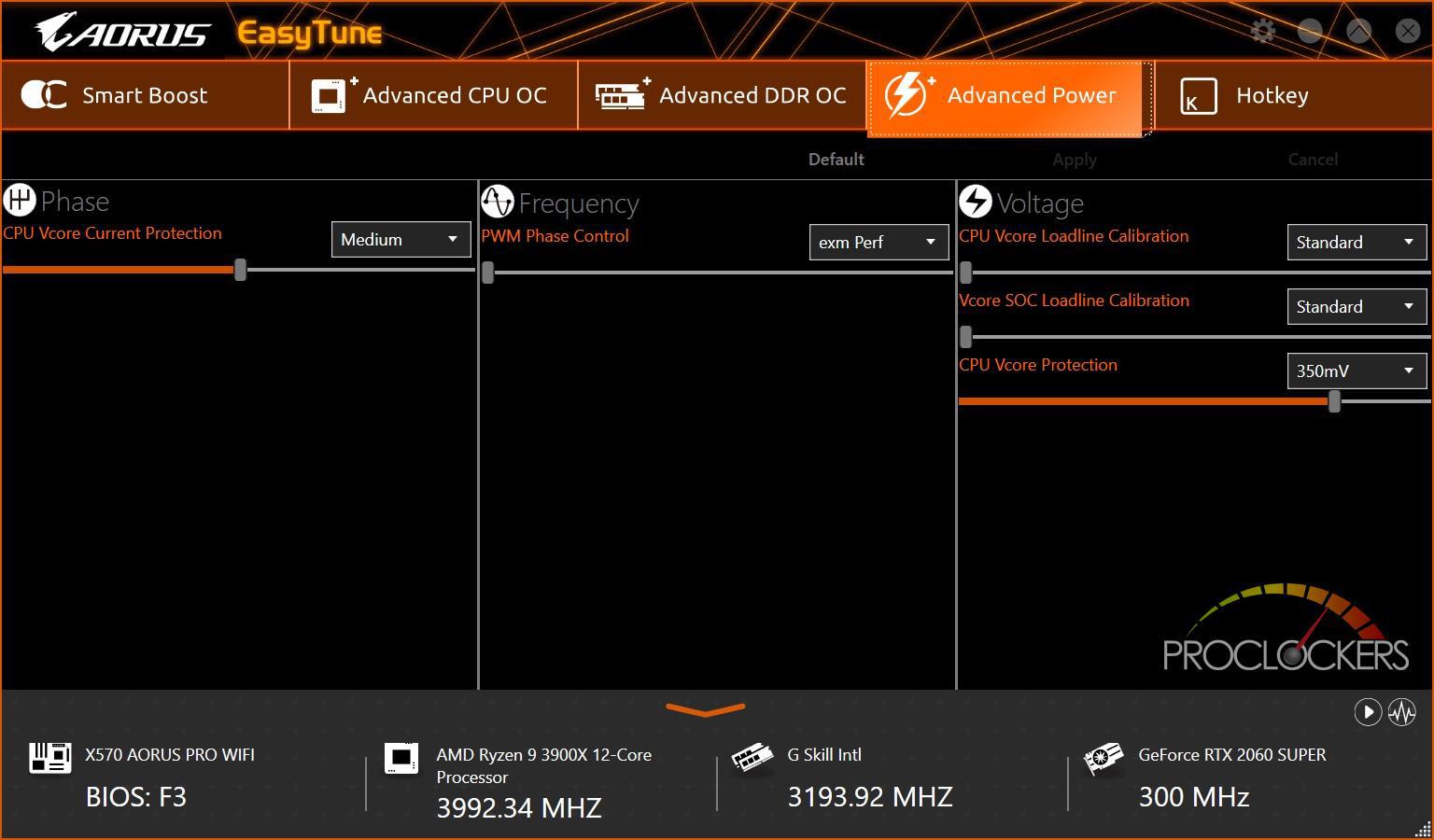This screenshot has width=1434, height=840.
Task: Click the Default button
Action: click(836, 160)
